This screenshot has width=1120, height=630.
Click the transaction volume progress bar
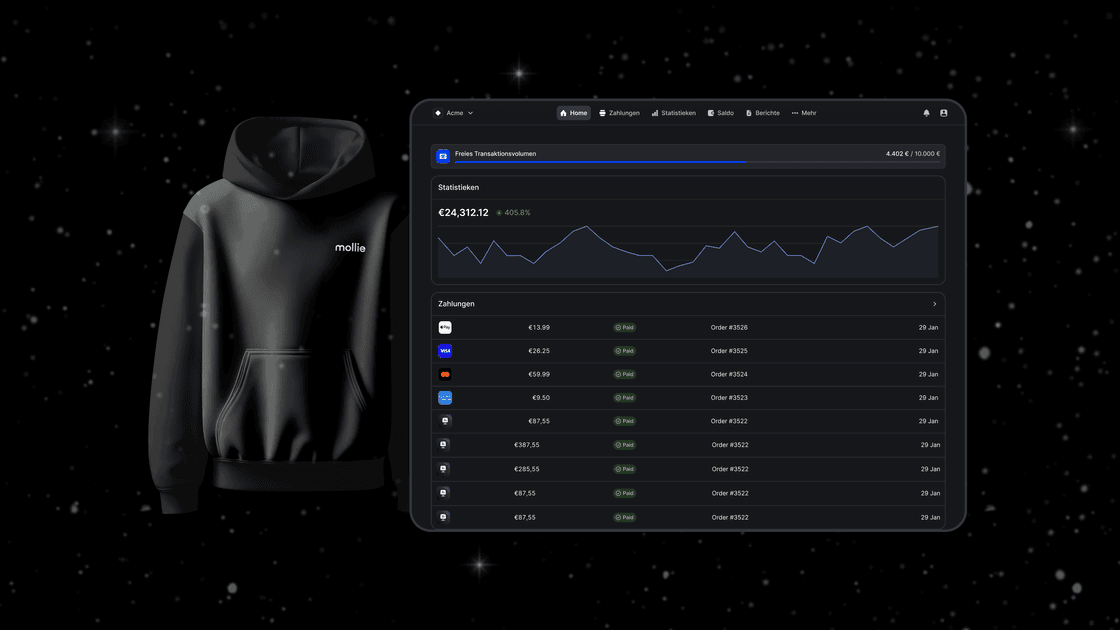pyautogui.click(x=697, y=162)
